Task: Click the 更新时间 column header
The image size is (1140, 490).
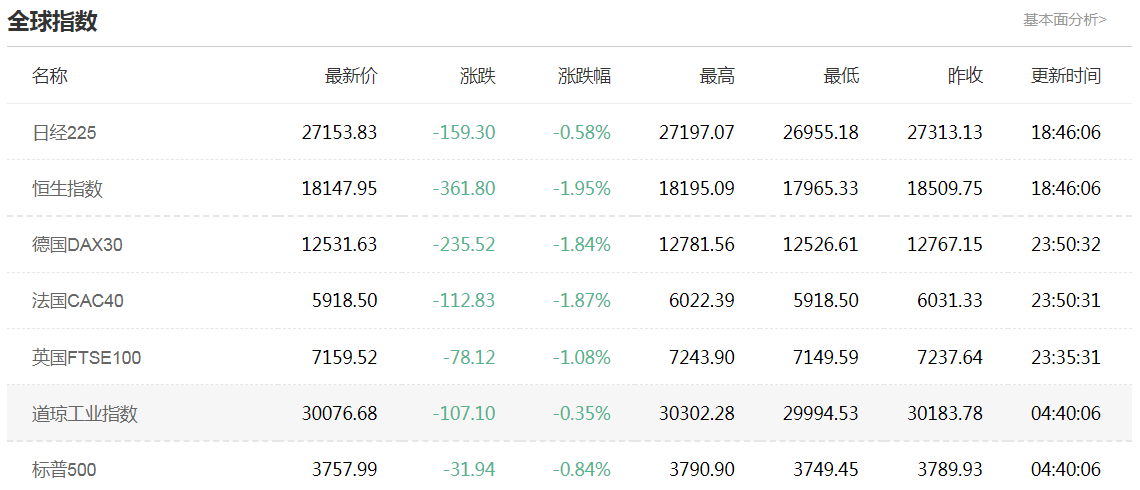Action: 1066,76
